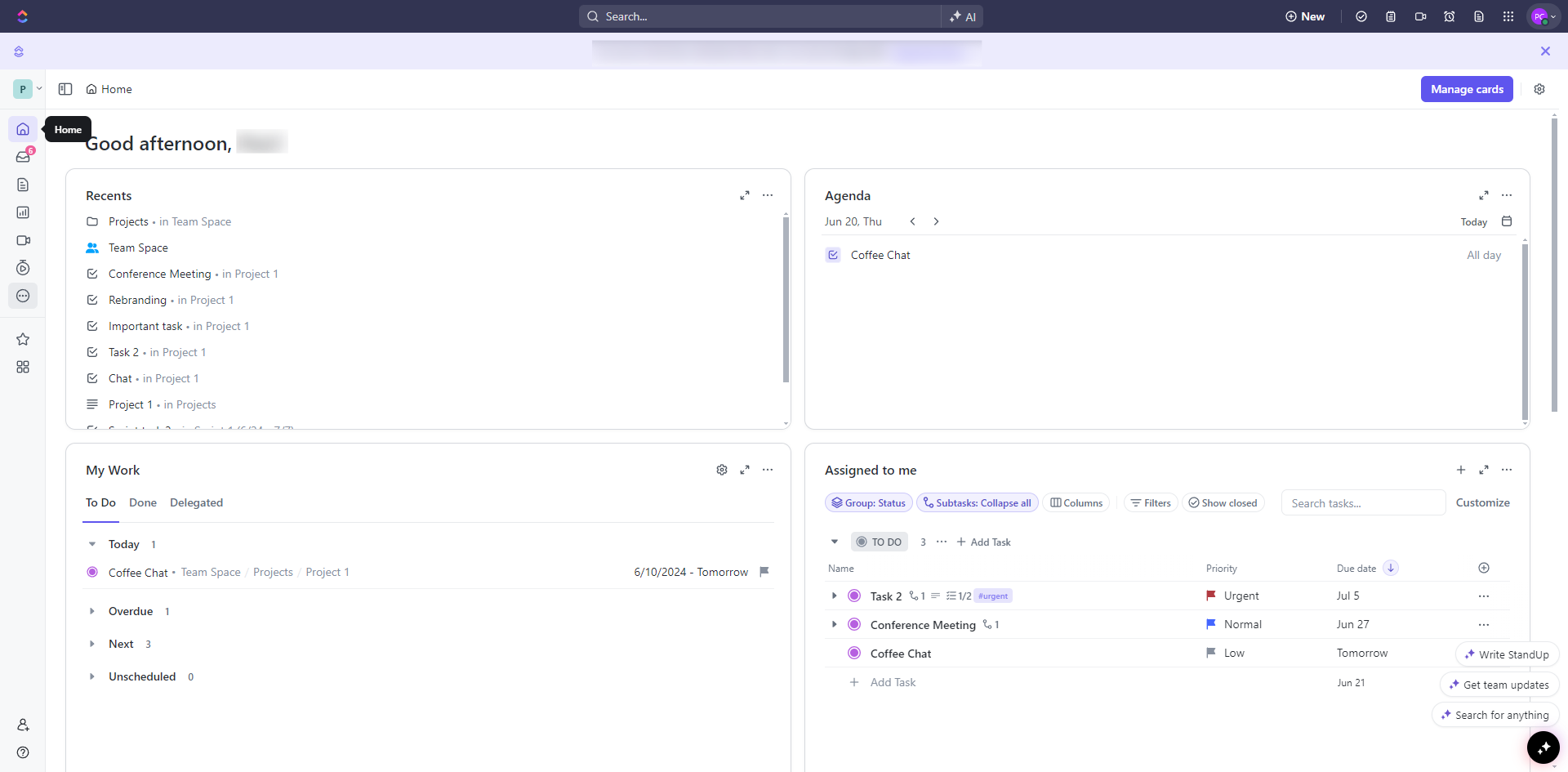Open the user avatar menu

click(1543, 16)
